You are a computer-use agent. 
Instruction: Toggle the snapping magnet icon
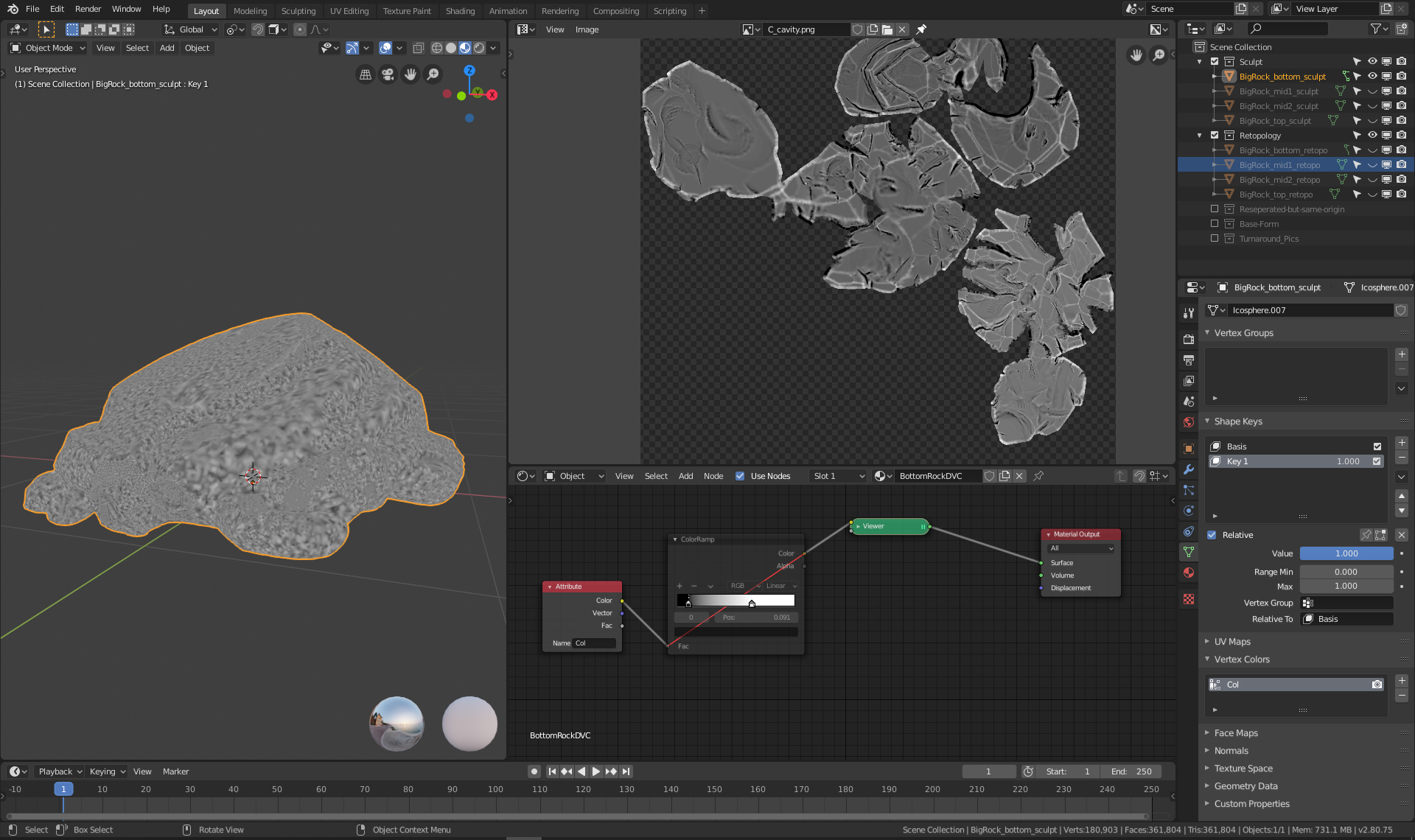[x=257, y=29]
